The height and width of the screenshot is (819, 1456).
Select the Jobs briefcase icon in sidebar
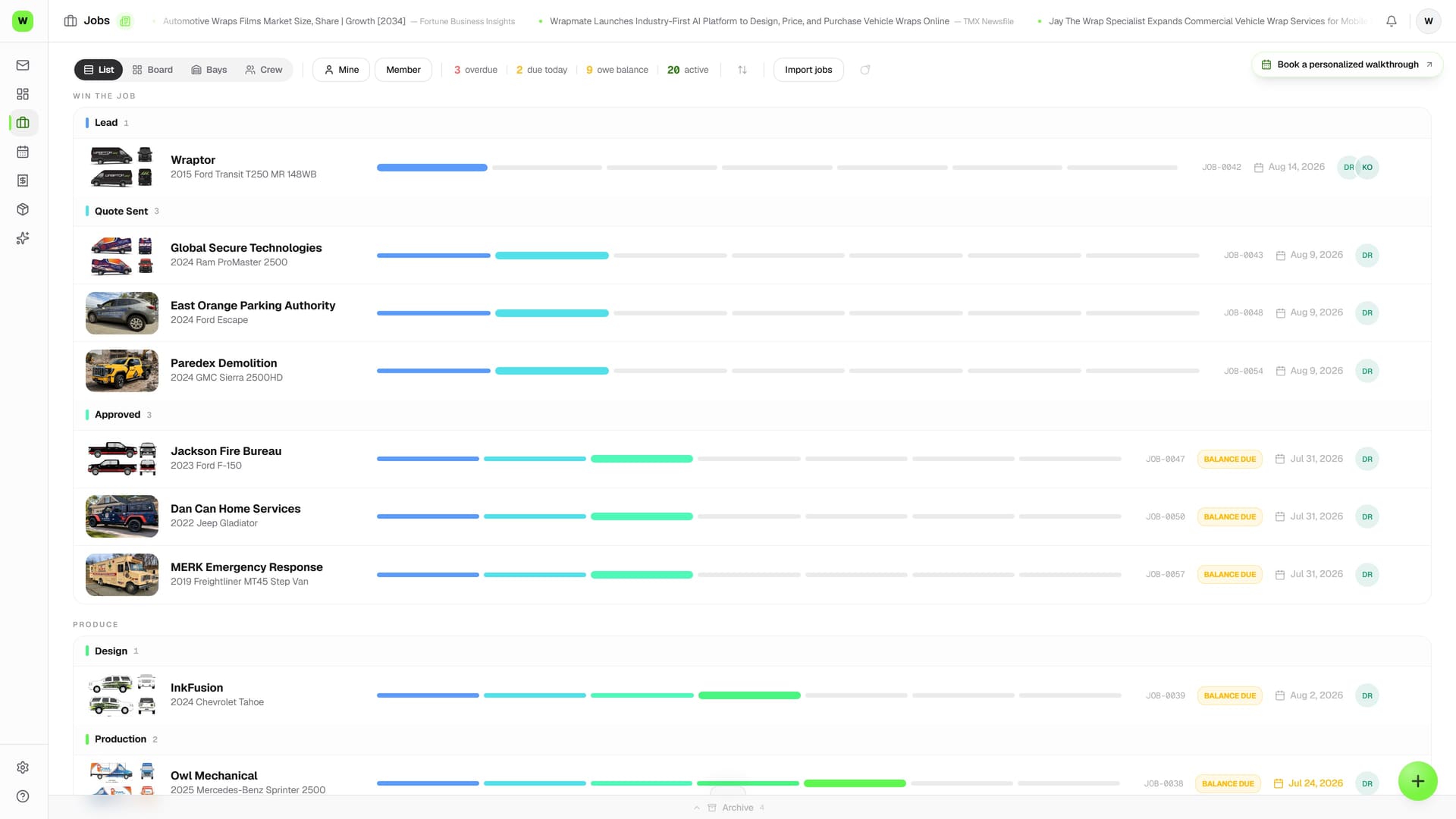(x=23, y=123)
